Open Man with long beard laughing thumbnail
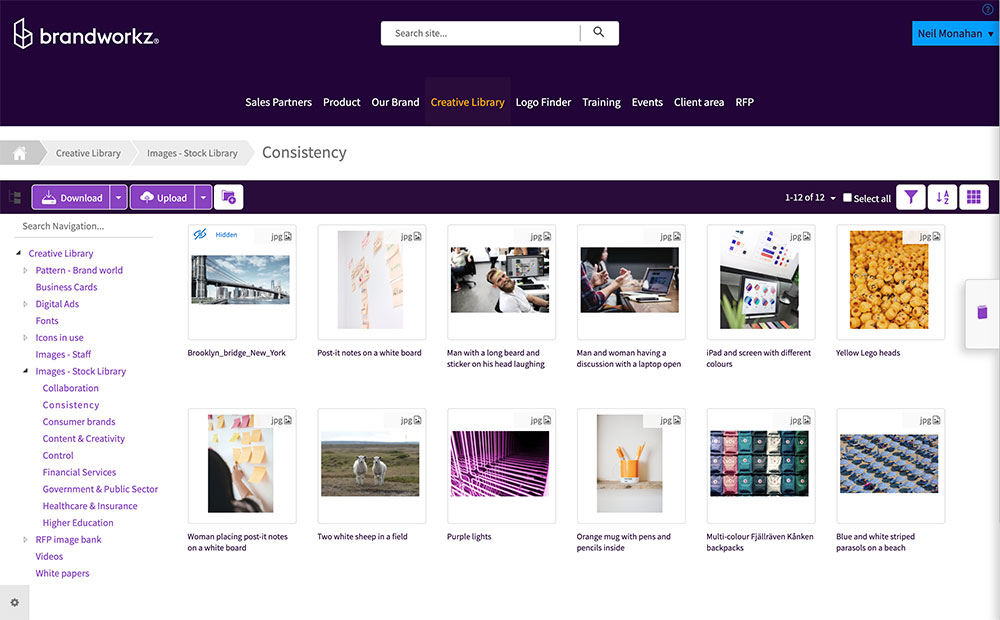The width and height of the screenshot is (1000, 620). (x=500, y=279)
